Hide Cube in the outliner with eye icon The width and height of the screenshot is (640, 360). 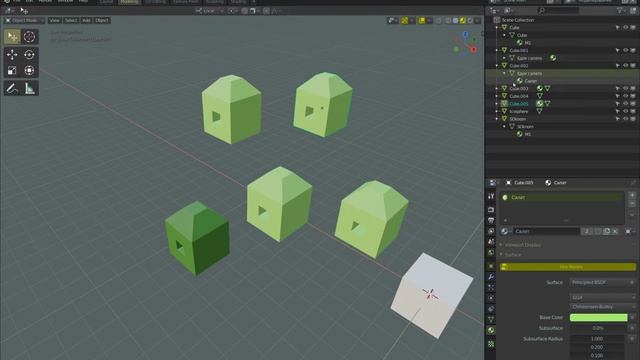[625, 27]
